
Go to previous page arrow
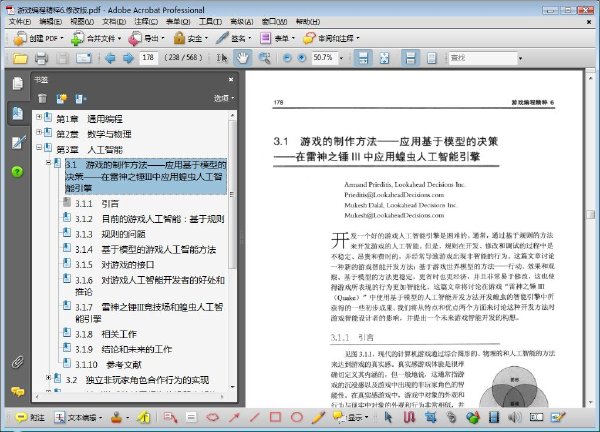[110, 58]
